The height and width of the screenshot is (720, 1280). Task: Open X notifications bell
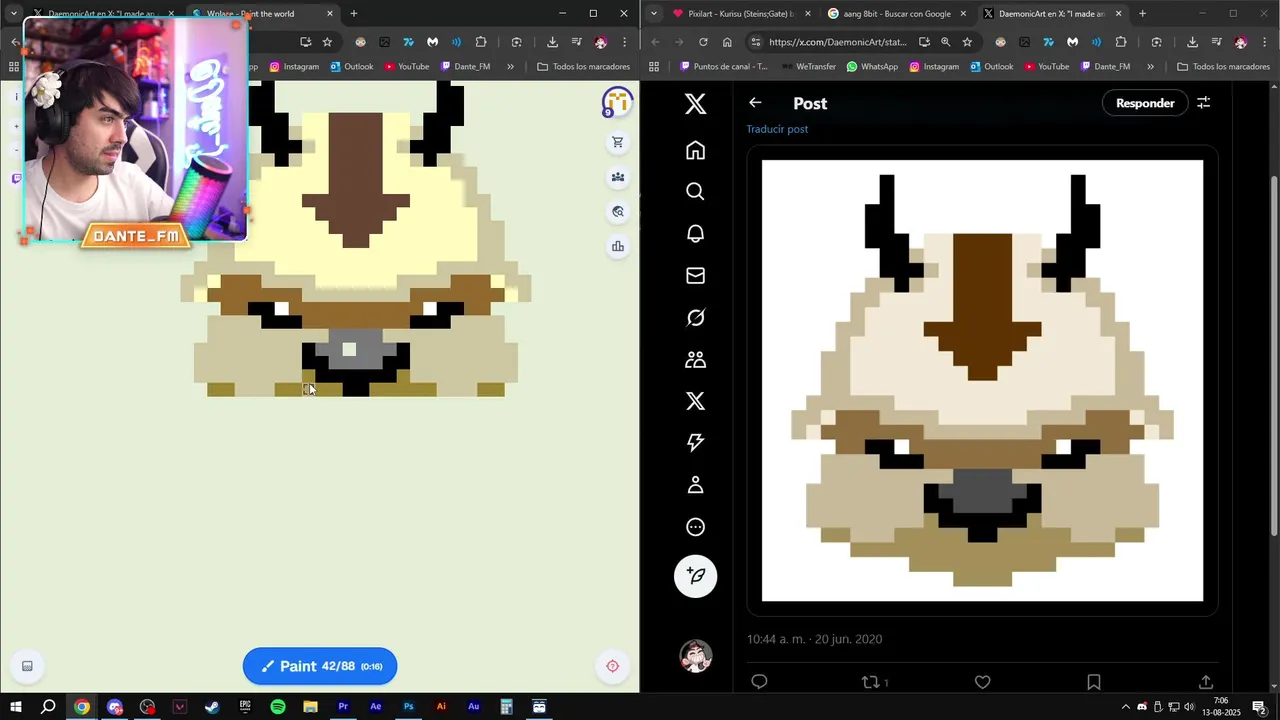pos(695,233)
